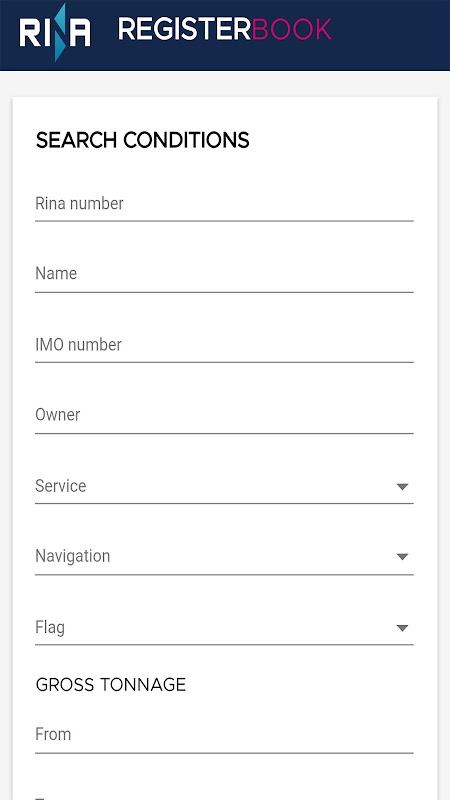Screen dimensions: 450x800
Task: Click the dark navy header bar
Action: (x=225, y=35)
